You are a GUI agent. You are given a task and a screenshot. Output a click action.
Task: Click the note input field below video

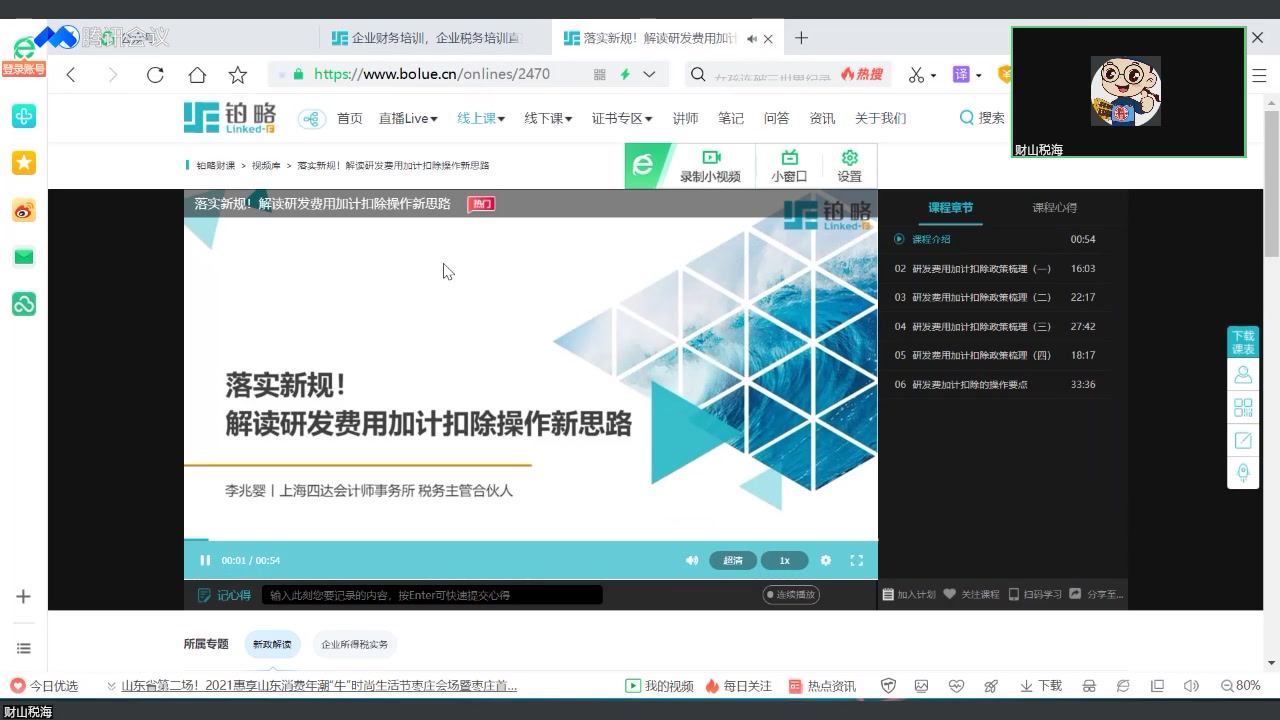tap(432, 594)
